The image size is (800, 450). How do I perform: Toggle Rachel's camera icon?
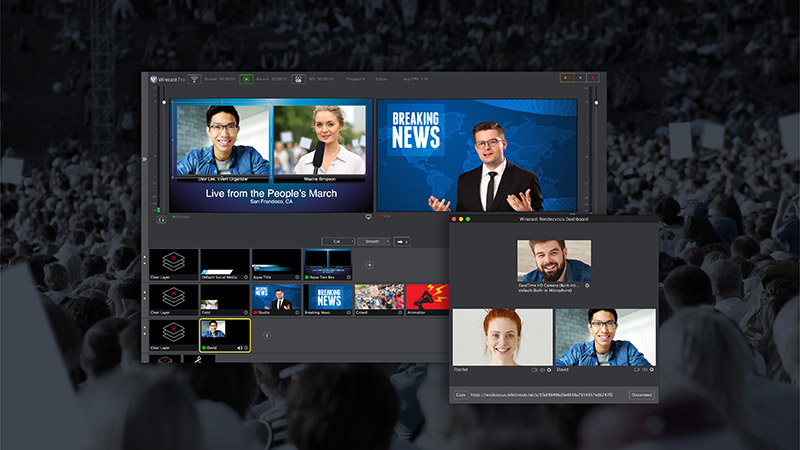click(534, 369)
